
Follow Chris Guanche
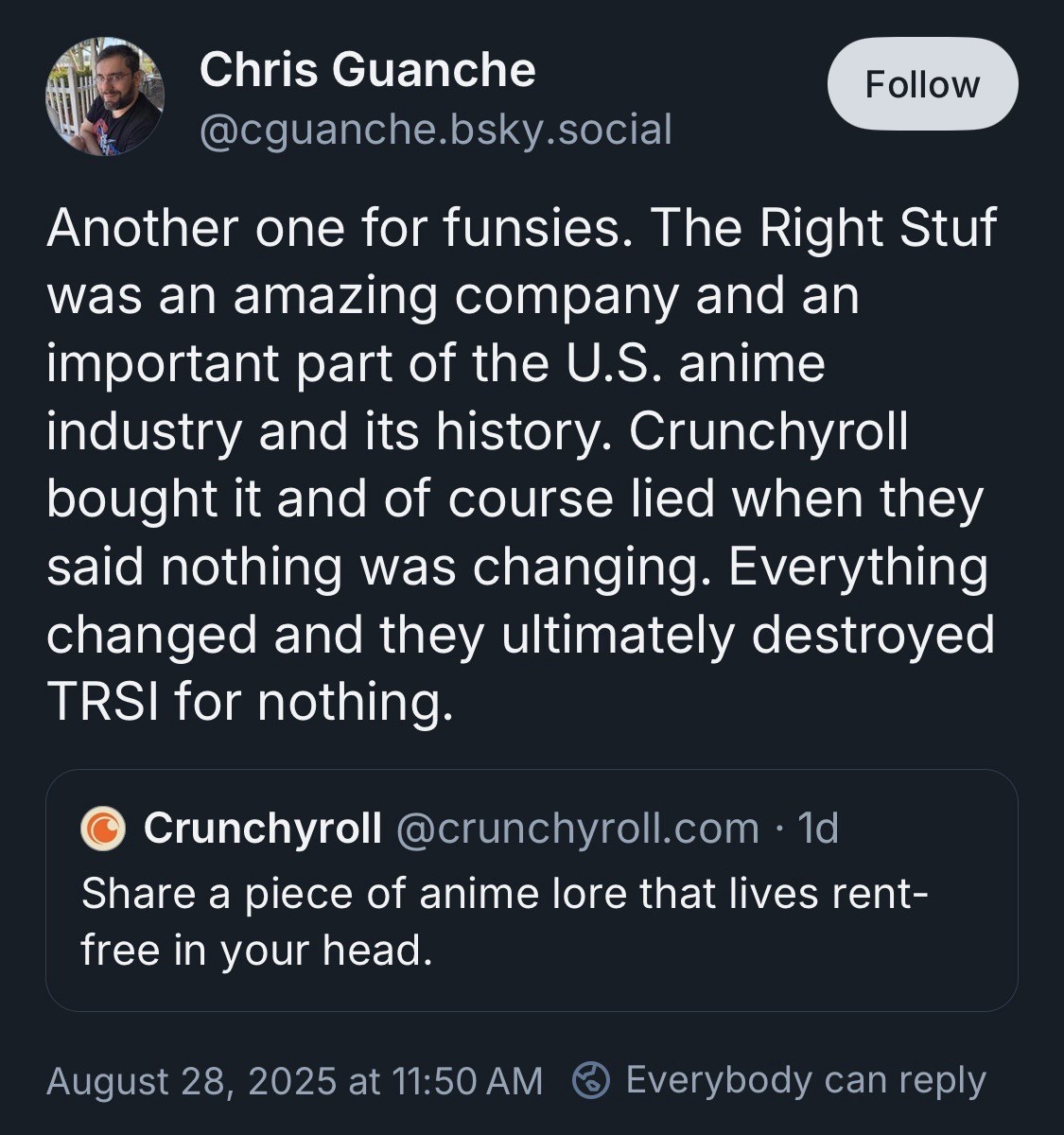[922, 84]
